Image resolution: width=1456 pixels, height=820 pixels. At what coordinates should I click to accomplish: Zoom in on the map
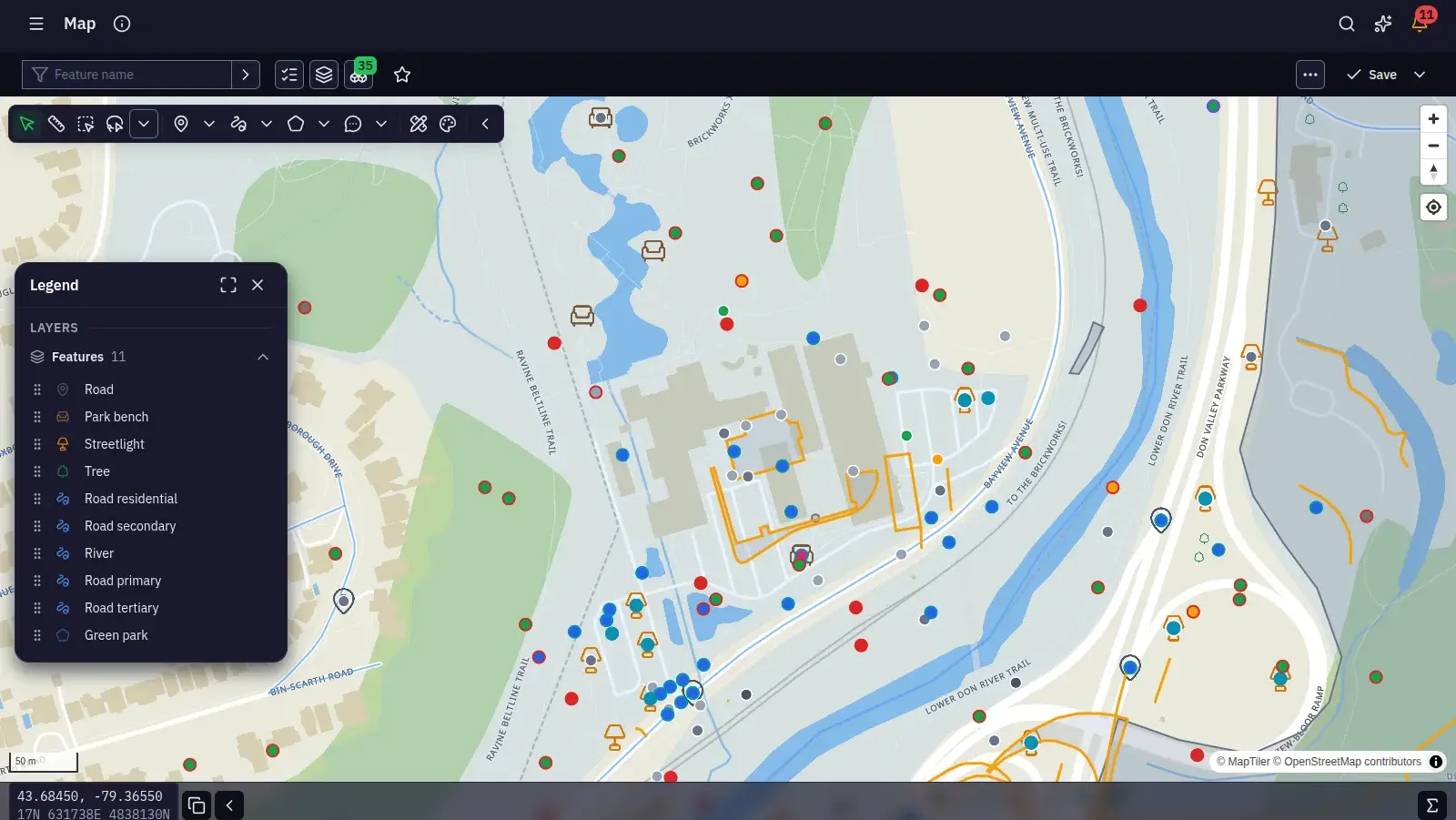click(1433, 118)
